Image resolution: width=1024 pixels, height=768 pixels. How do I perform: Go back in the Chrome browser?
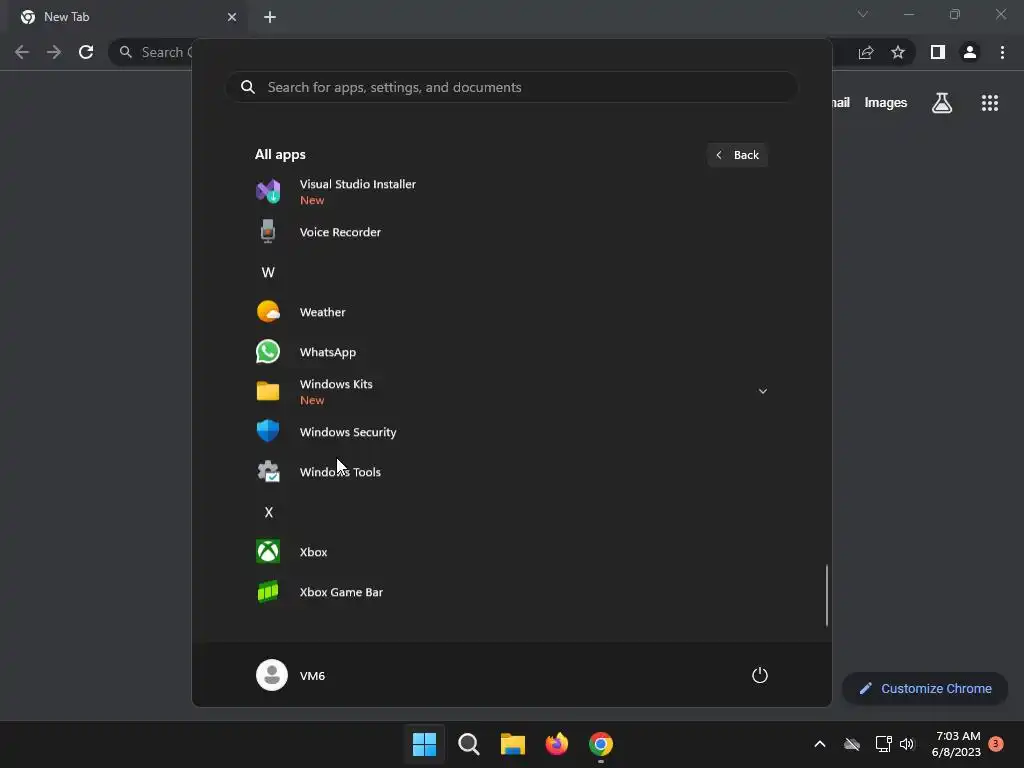pyautogui.click(x=22, y=52)
